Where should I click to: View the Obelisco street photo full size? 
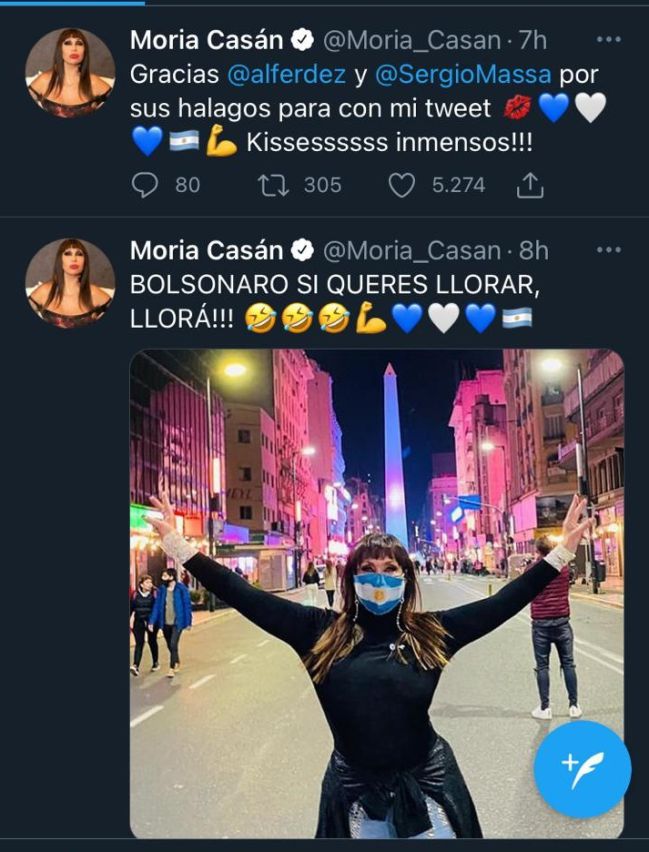(377, 594)
